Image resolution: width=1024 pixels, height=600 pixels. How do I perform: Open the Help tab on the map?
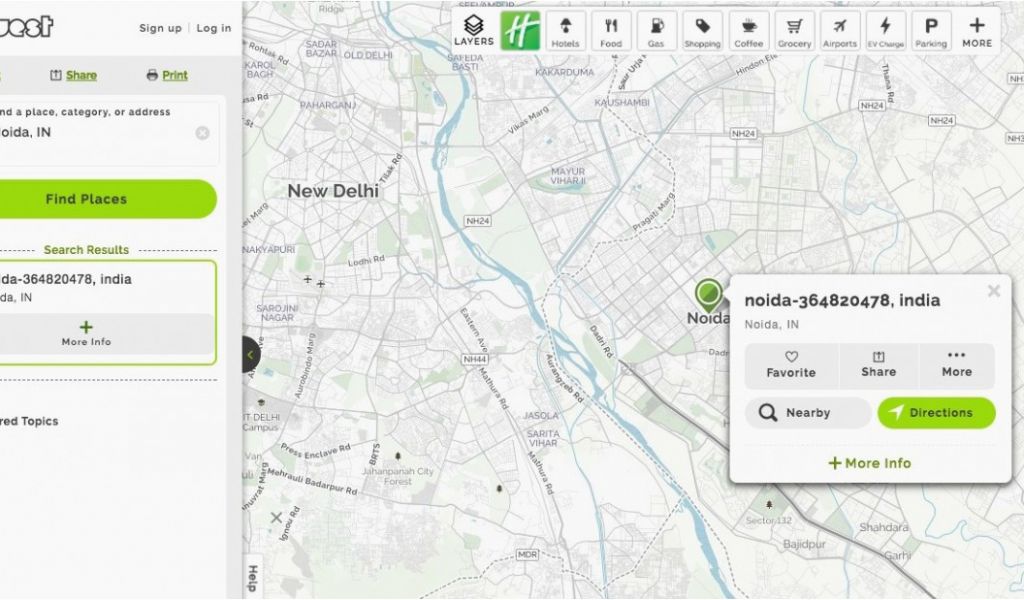(x=253, y=578)
